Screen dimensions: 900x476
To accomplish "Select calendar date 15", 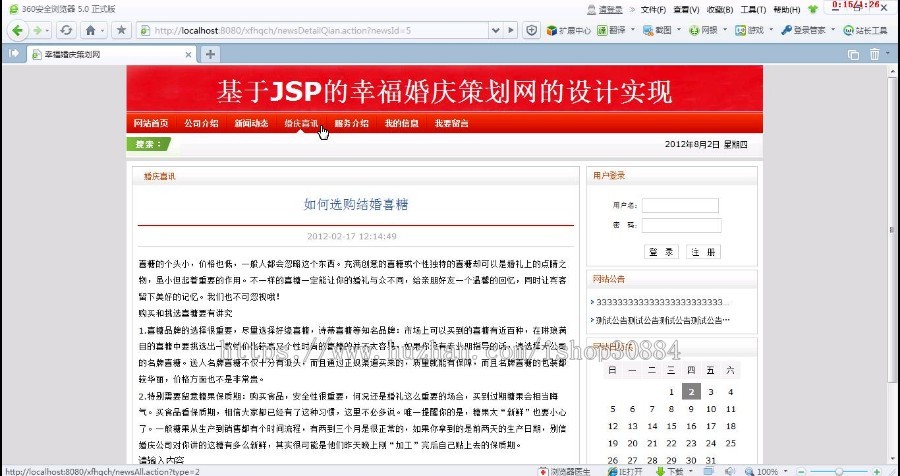I will click(x=671, y=426).
